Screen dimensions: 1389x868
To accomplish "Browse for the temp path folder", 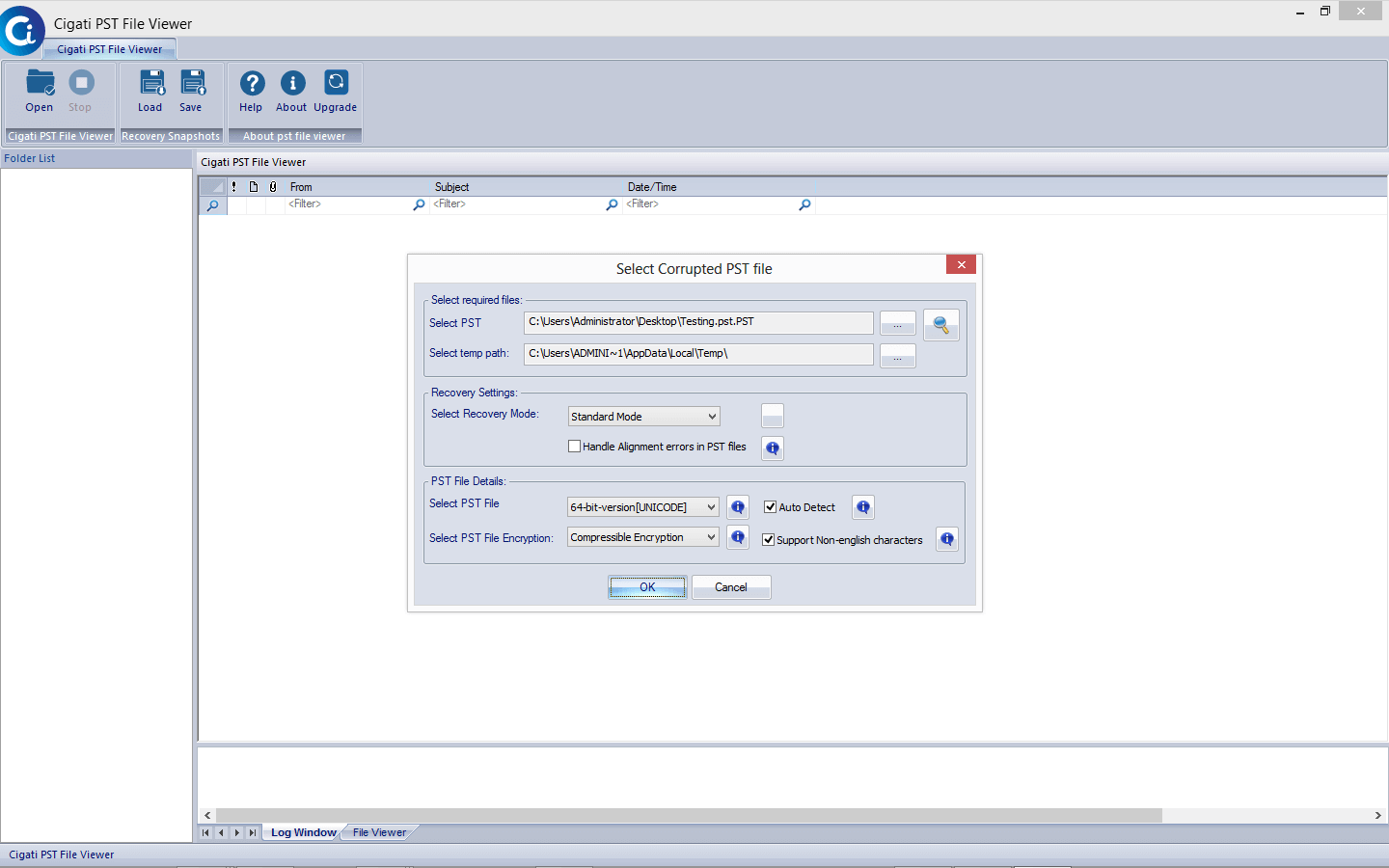I will point(898,356).
